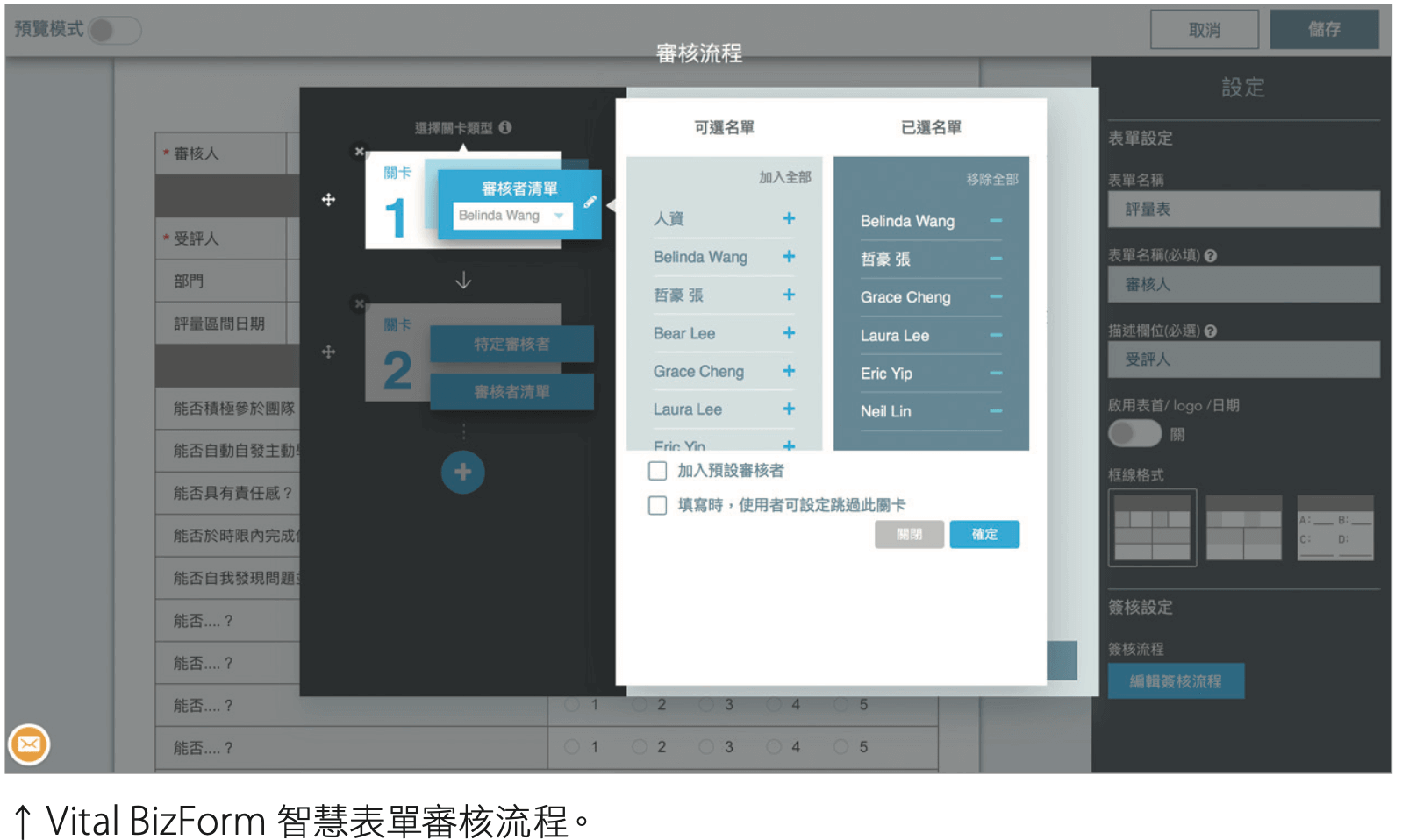The image size is (1402, 840).
Task: Toggle 預覽模式 switch
Action: (114, 31)
